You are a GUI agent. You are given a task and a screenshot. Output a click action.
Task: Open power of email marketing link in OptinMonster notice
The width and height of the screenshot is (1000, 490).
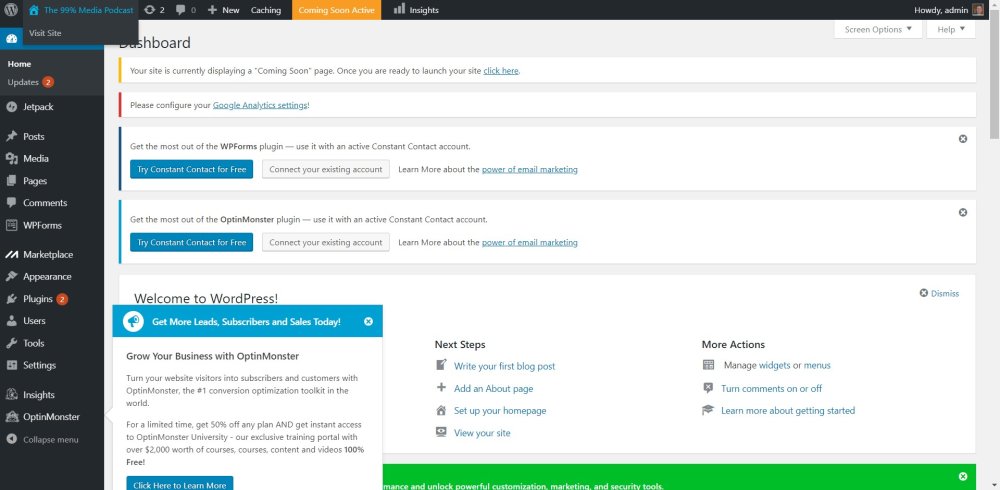coord(529,242)
